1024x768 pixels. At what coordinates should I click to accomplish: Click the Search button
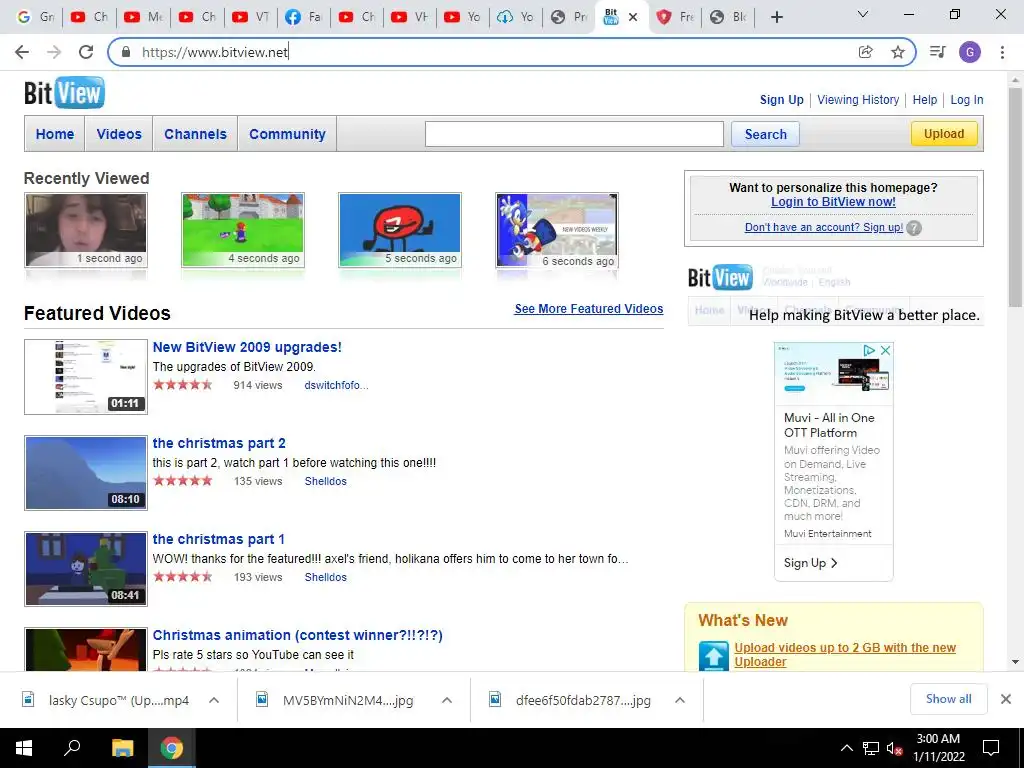point(765,134)
